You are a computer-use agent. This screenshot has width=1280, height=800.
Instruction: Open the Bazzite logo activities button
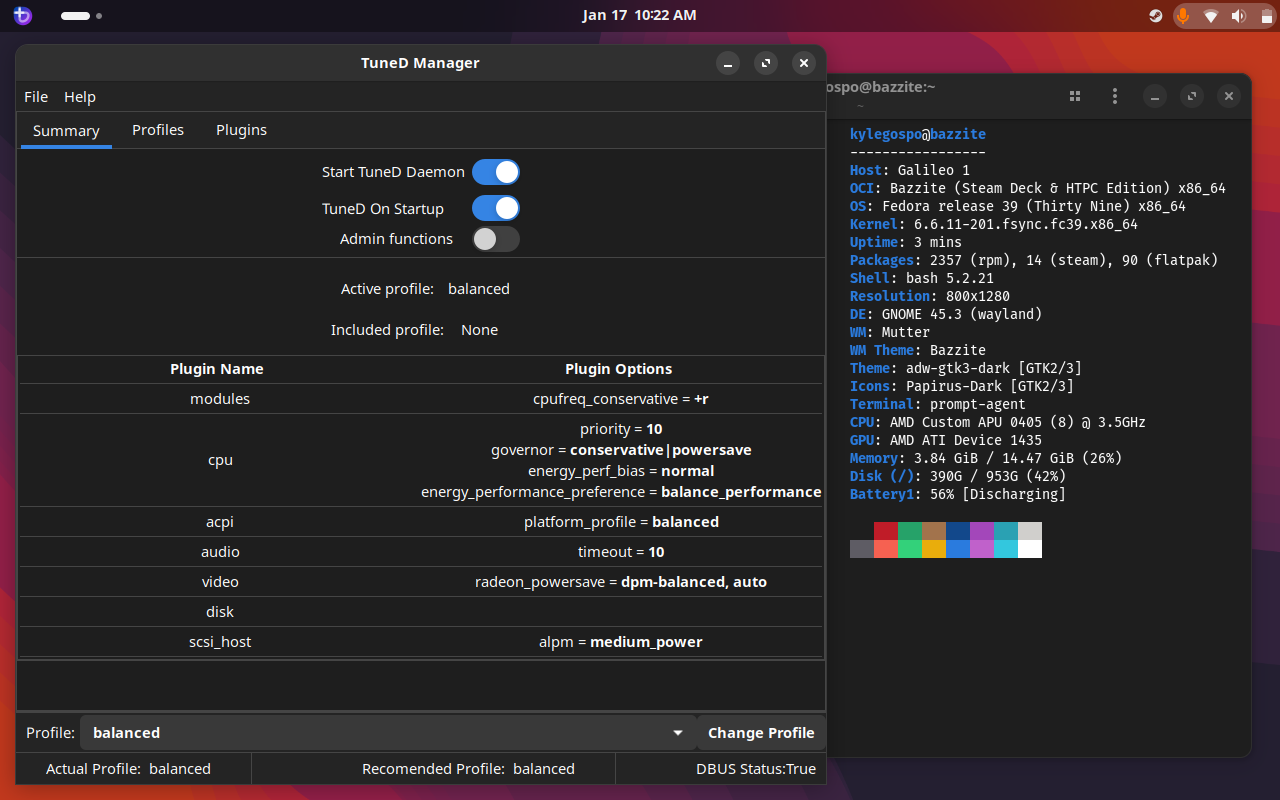point(22,16)
